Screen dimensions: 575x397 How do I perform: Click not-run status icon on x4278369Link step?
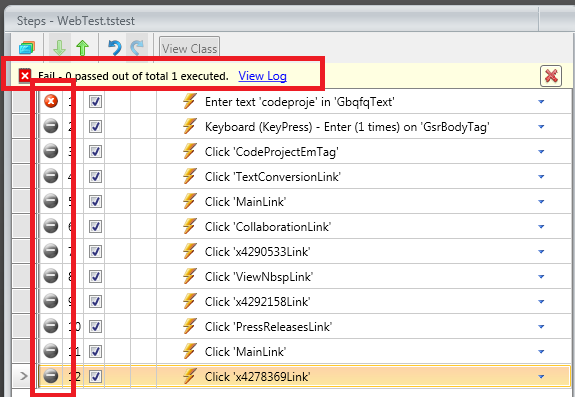(51, 376)
